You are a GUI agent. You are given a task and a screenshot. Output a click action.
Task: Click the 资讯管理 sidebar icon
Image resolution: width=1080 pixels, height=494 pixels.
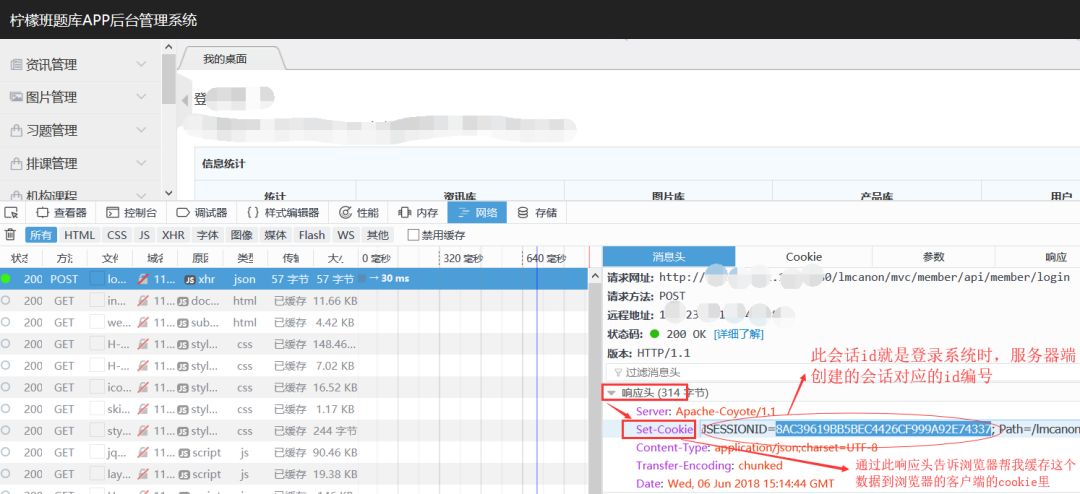tap(16, 64)
